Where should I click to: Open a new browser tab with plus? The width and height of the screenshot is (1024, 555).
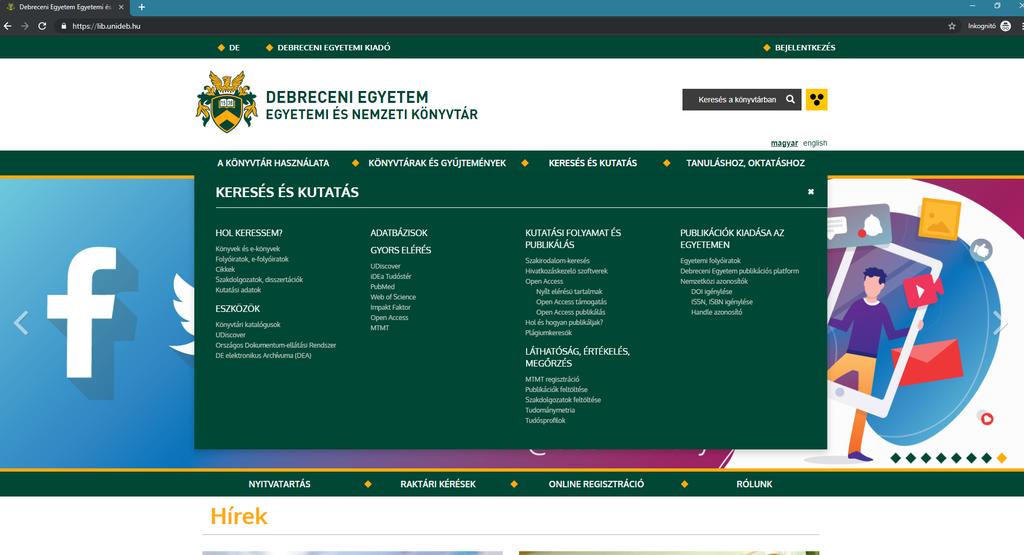(x=142, y=7)
